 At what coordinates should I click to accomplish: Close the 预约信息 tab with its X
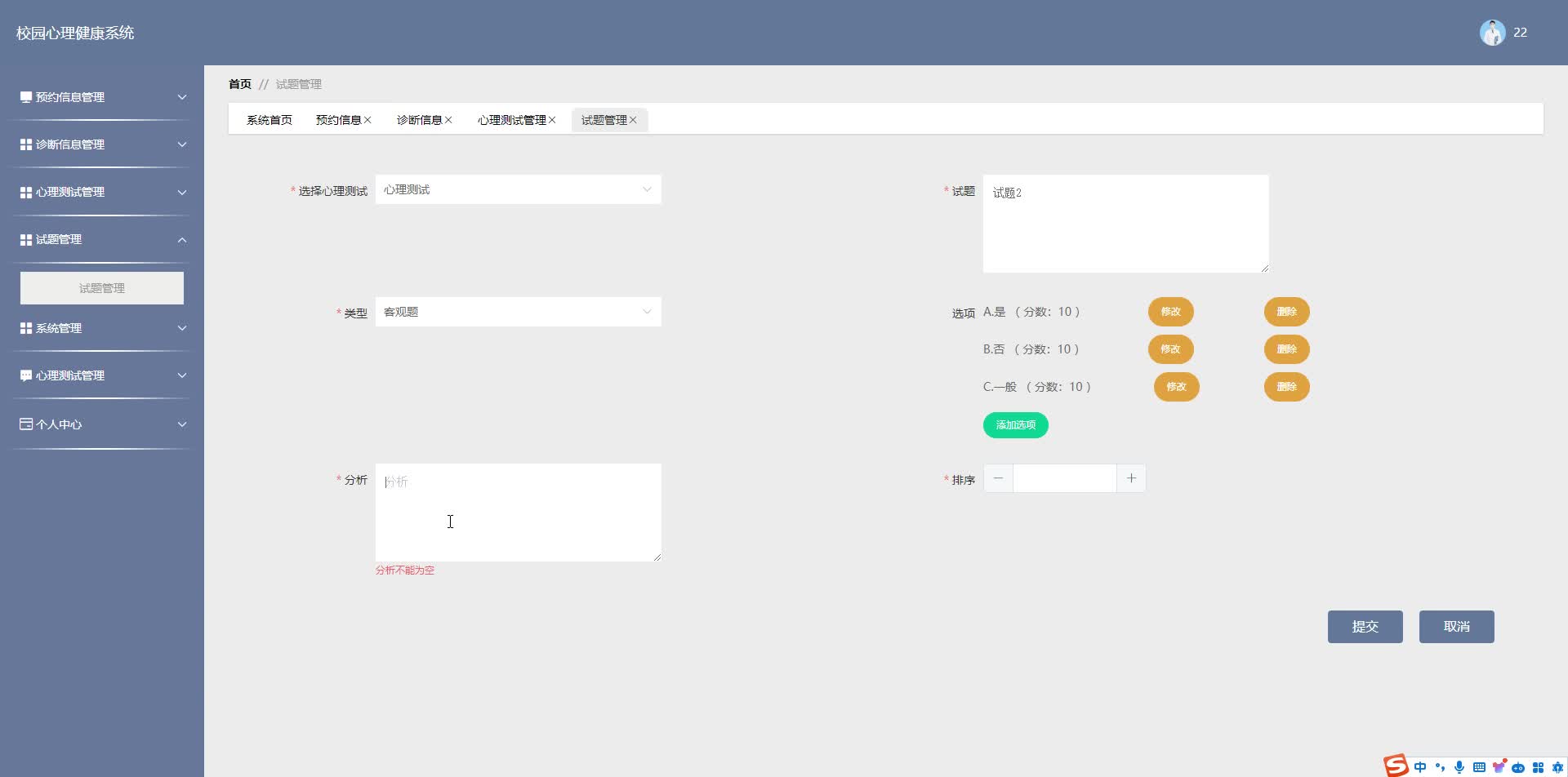pyautogui.click(x=367, y=120)
